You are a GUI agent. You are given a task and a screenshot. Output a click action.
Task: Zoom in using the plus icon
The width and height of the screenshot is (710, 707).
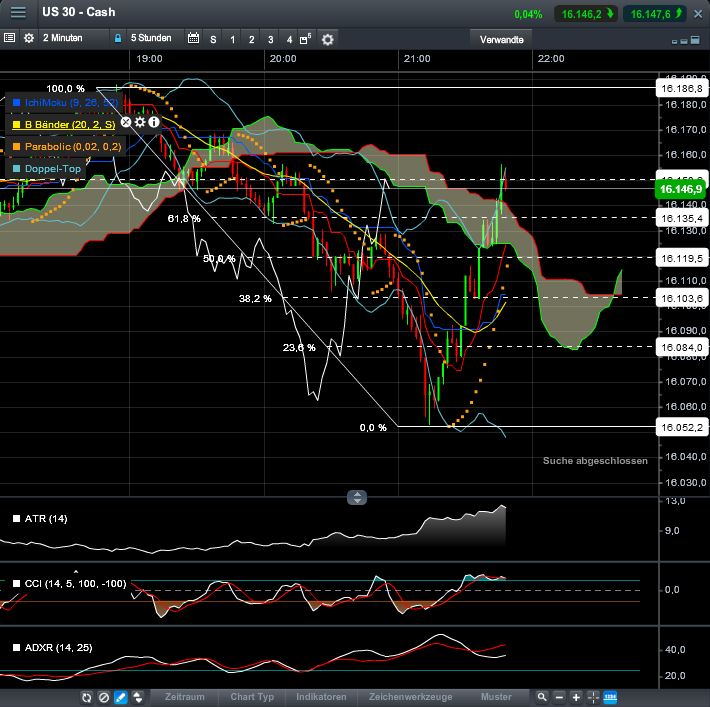[x=576, y=697]
